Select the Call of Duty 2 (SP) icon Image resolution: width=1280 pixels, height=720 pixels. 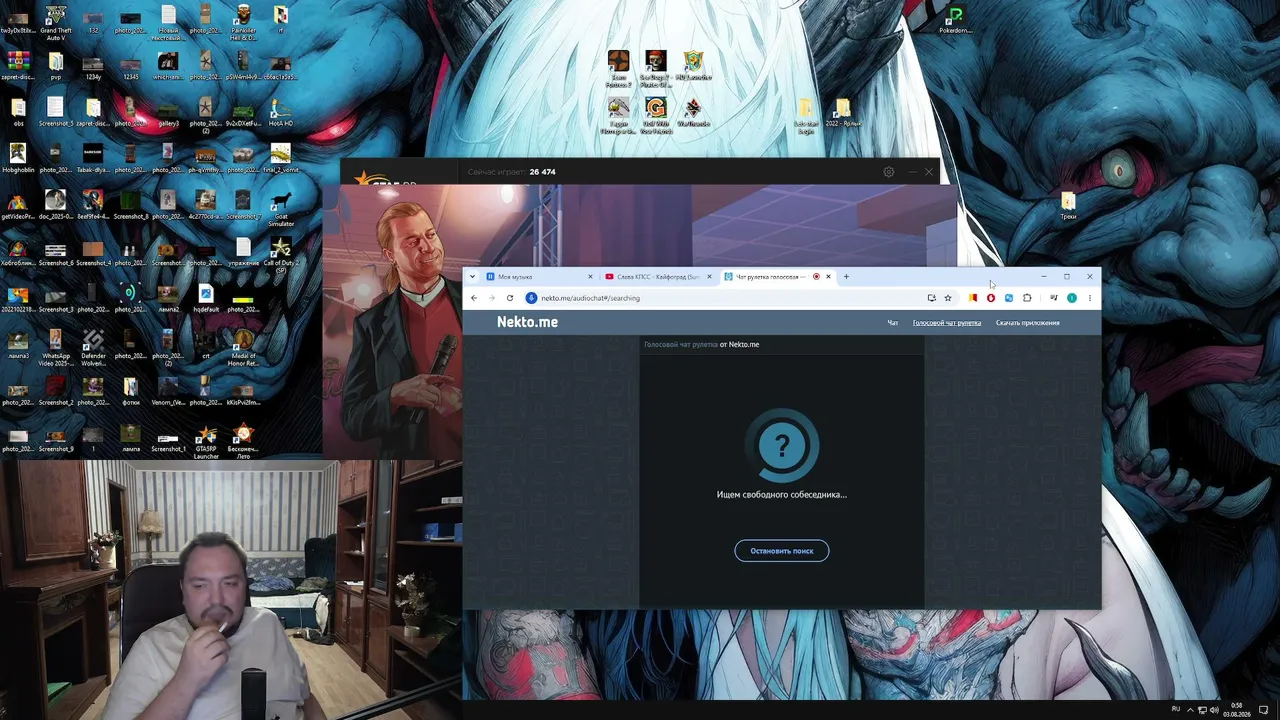coord(281,255)
